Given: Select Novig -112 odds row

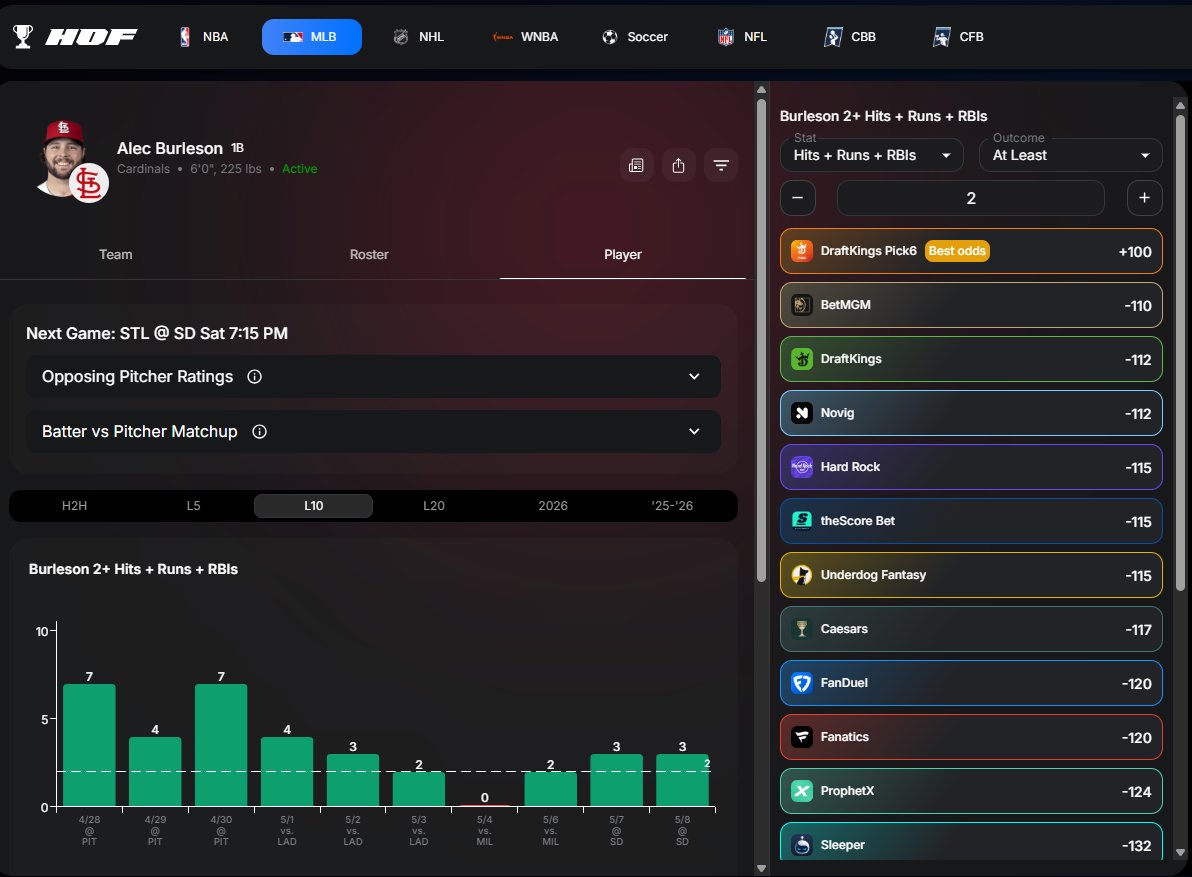Looking at the screenshot, I should (971, 413).
